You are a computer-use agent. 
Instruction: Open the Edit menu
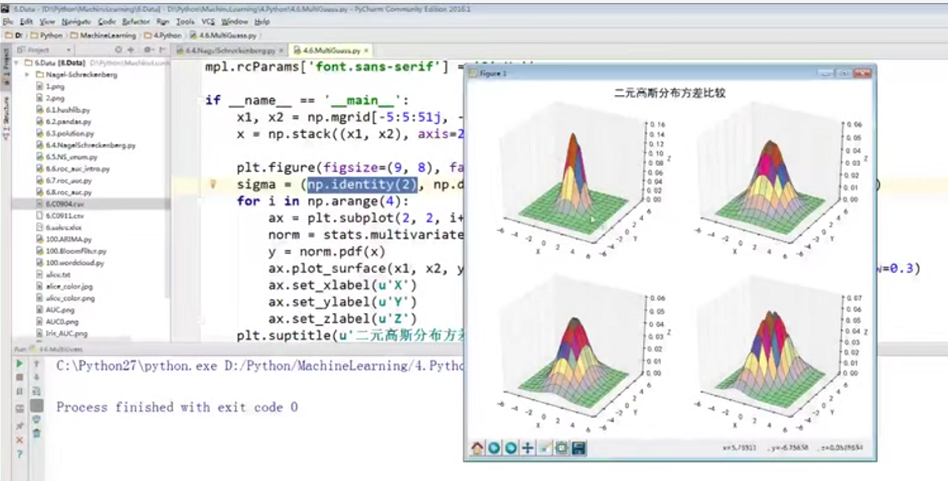tap(27, 22)
